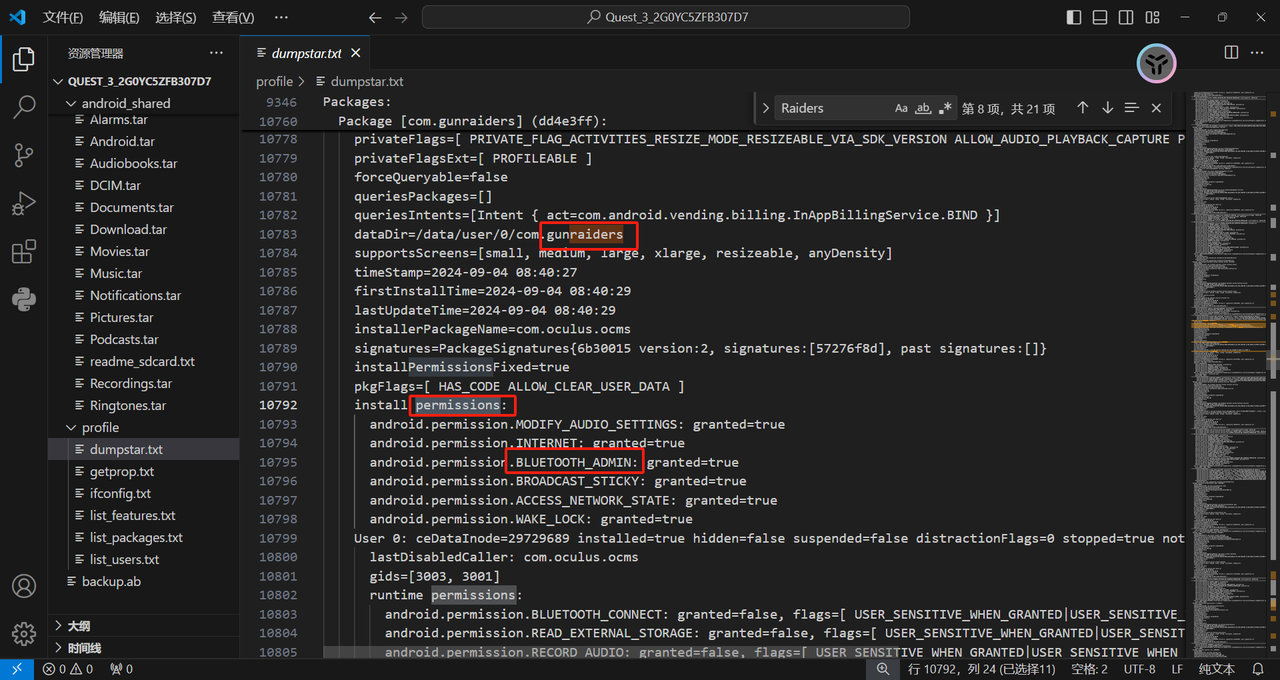1280x680 pixels.
Task: Click dumpstar.txt in the breadcrumb
Action: (x=367, y=82)
